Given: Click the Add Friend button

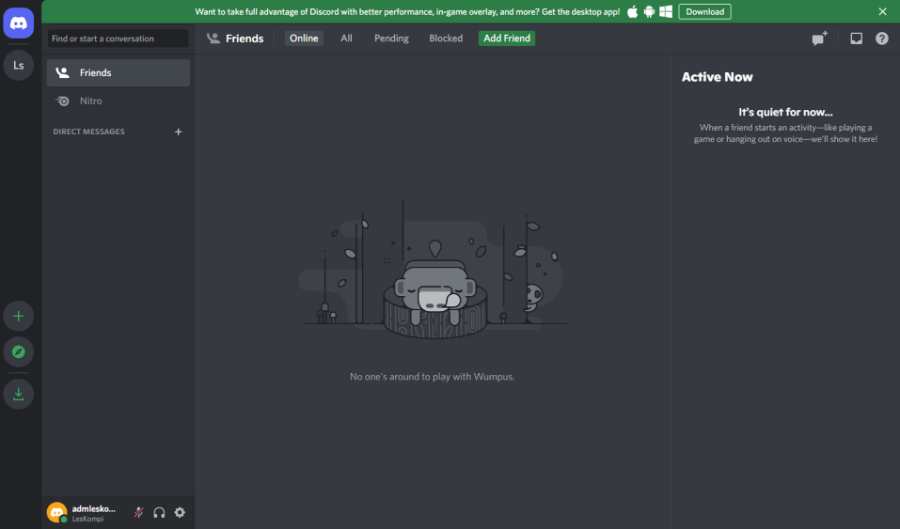Looking at the screenshot, I should click(x=507, y=38).
